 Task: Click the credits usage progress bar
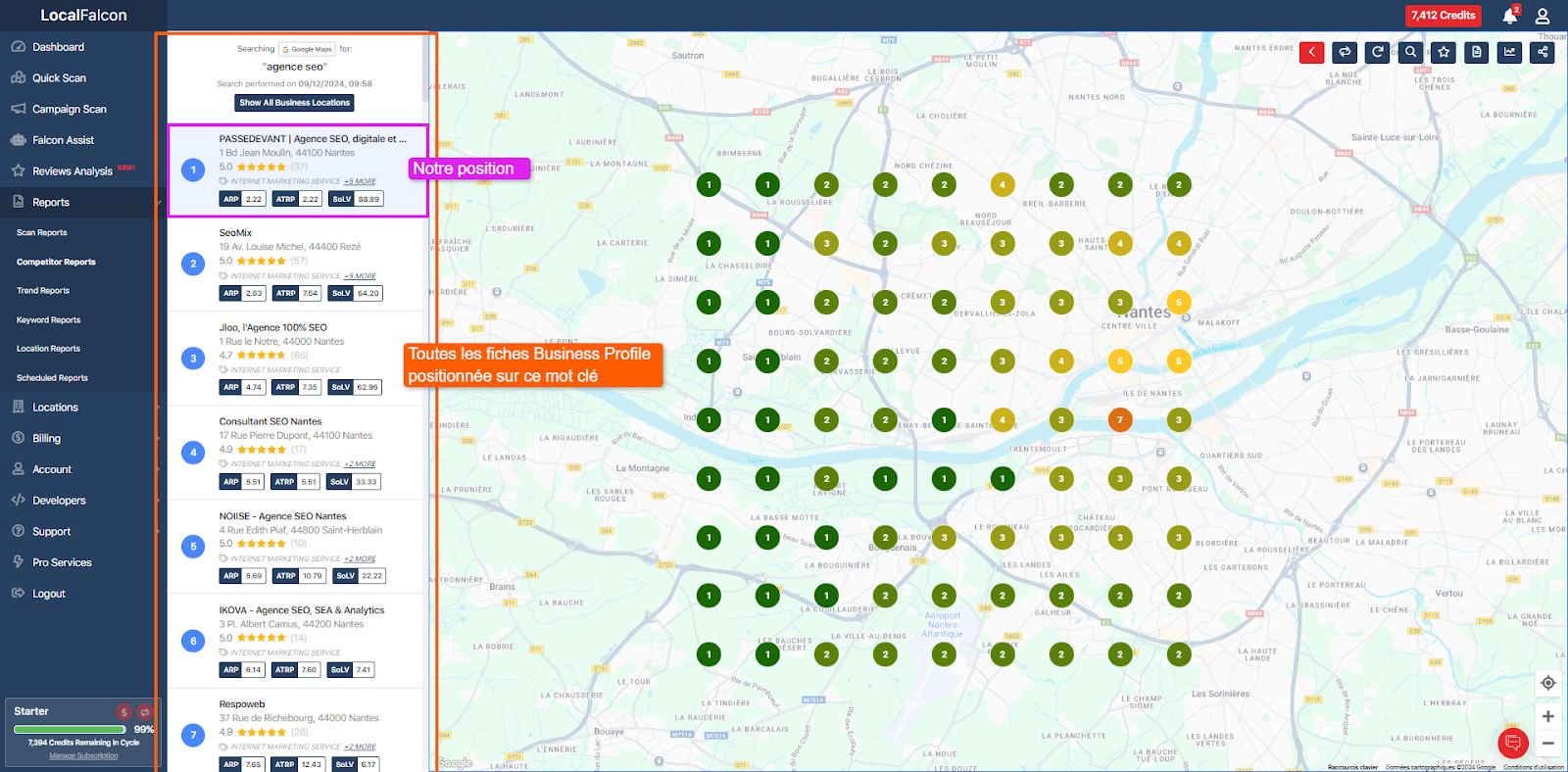[69, 729]
